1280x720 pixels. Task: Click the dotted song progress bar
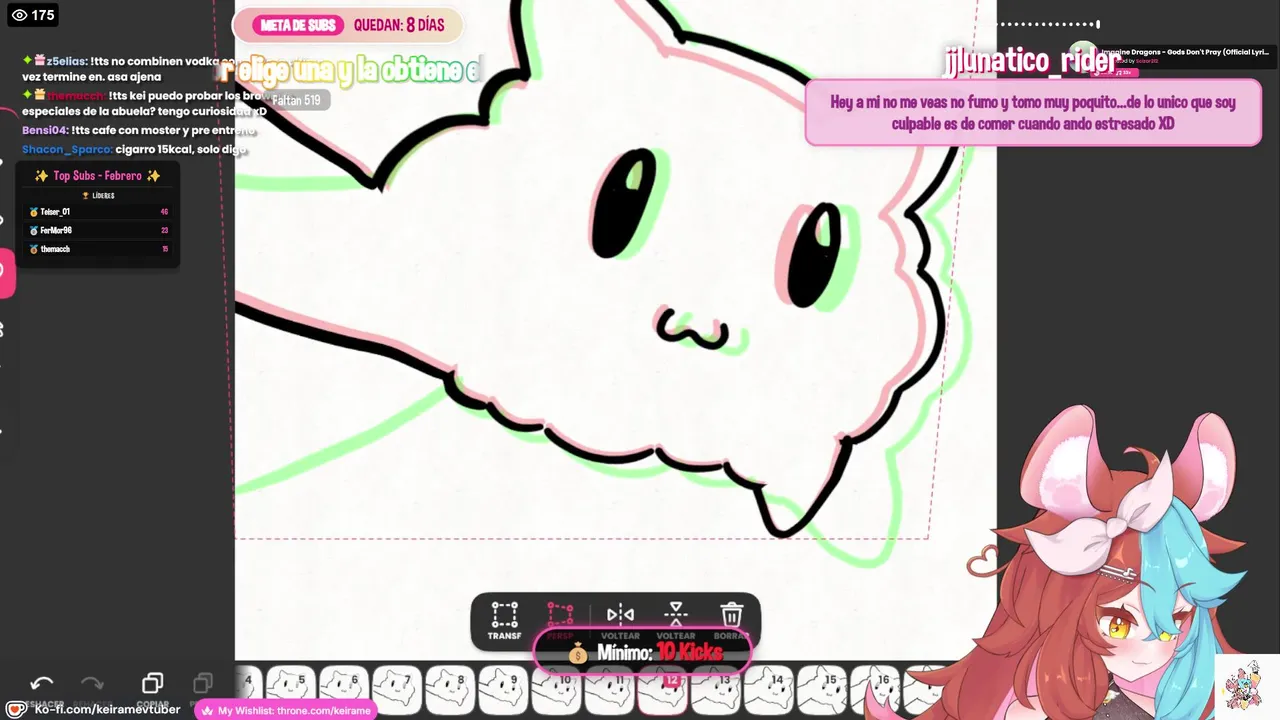(1048, 24)
